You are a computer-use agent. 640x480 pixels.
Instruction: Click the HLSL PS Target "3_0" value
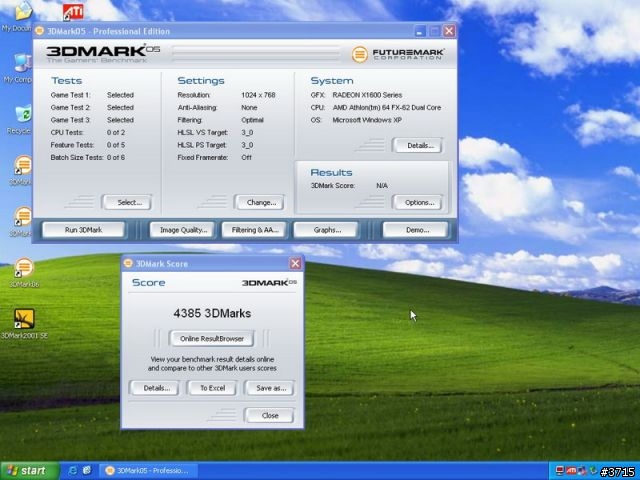click(x=247, y=145)
